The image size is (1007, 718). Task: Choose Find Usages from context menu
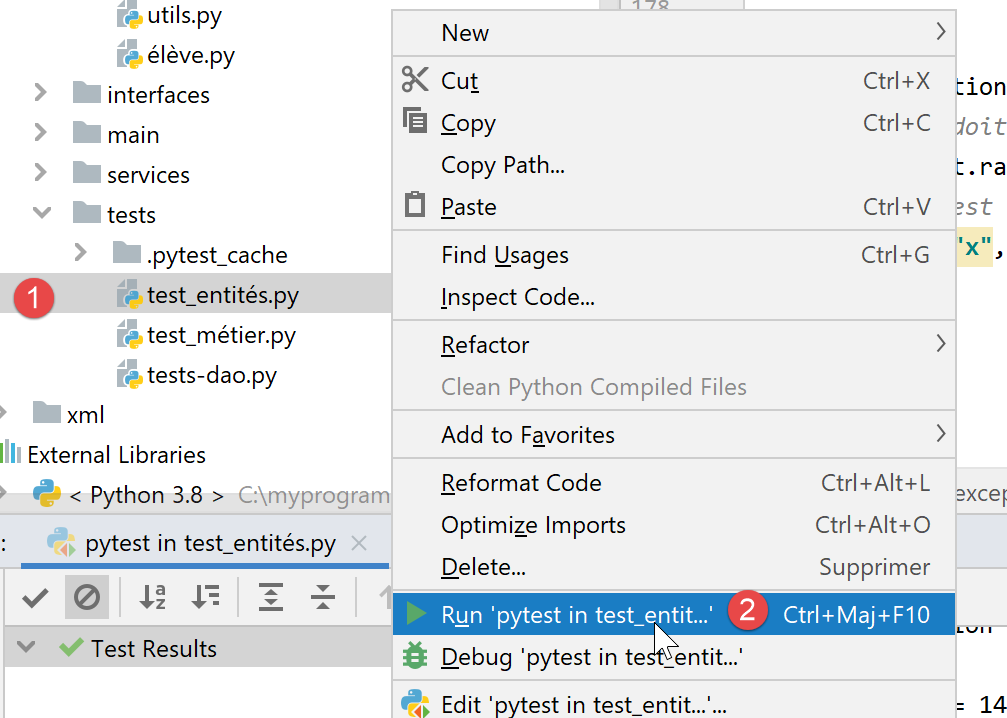[x=504, y=255]
